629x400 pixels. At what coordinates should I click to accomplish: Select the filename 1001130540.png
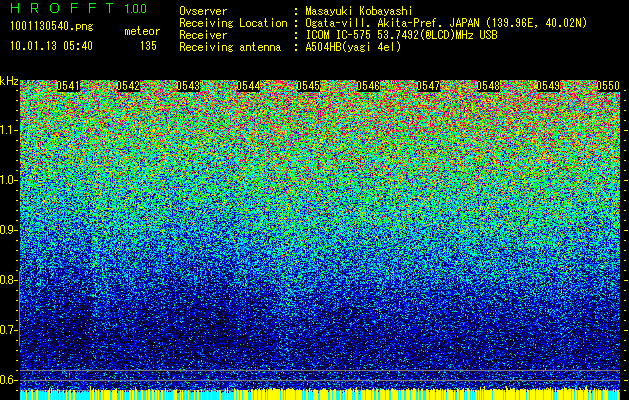click(x=52, y=27)
